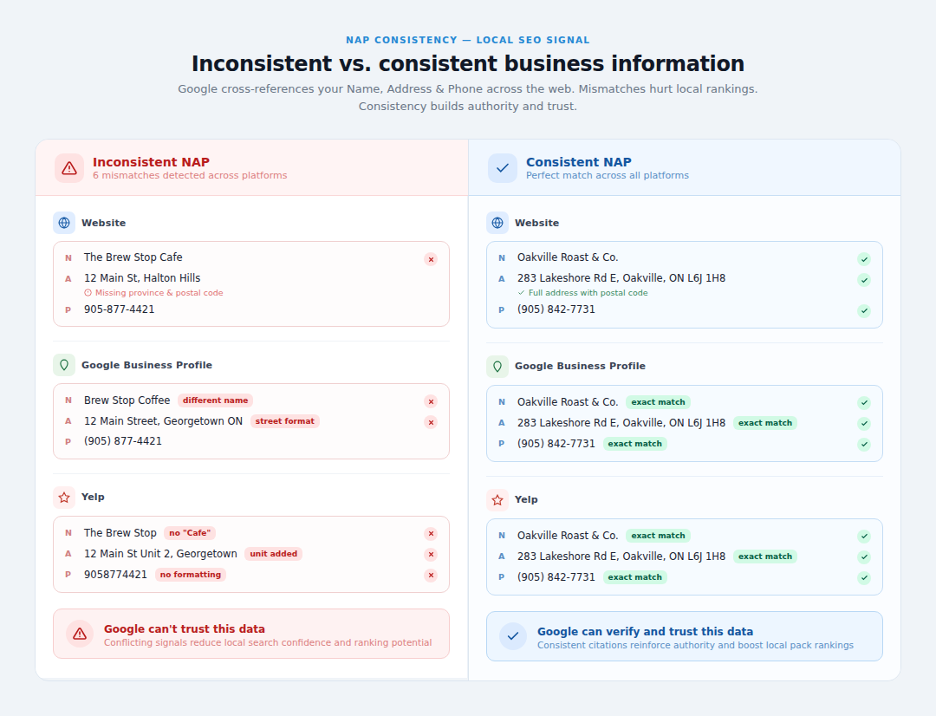
Task: Click the globe icon beside Website in the Consistent column
Action: [x=498, y=223]
